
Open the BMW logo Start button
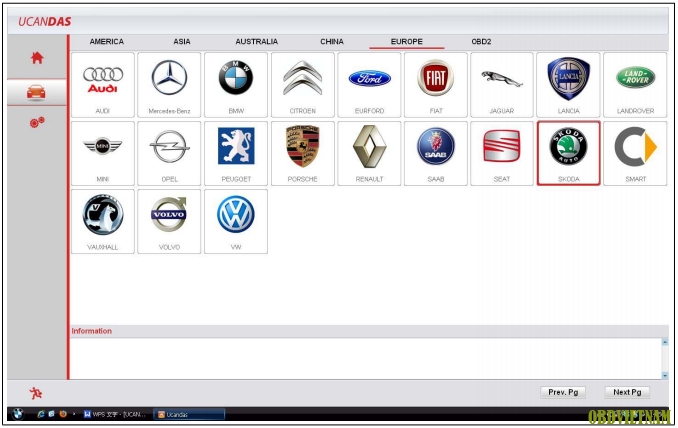pyautogui.click(x=17, y=414)
